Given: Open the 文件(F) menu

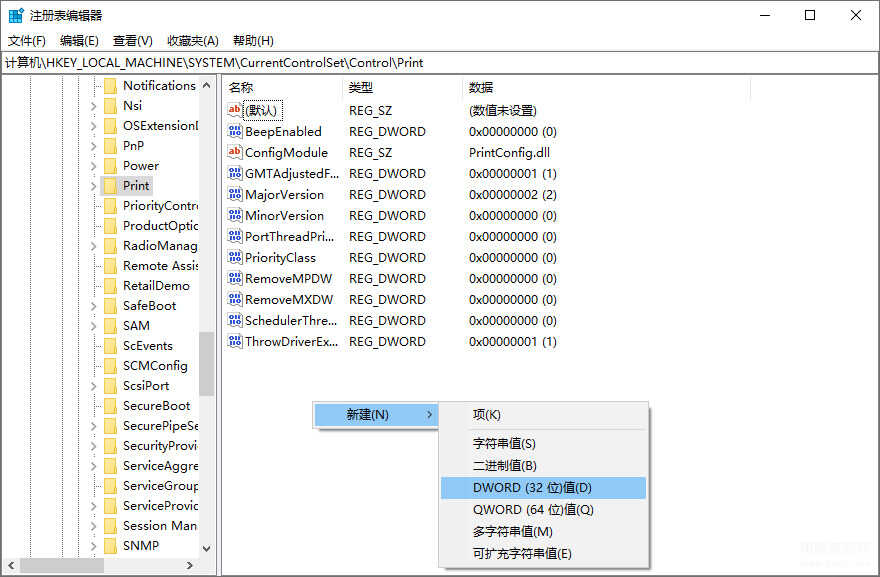Looking at the screenshot, I should coord(26,40).
